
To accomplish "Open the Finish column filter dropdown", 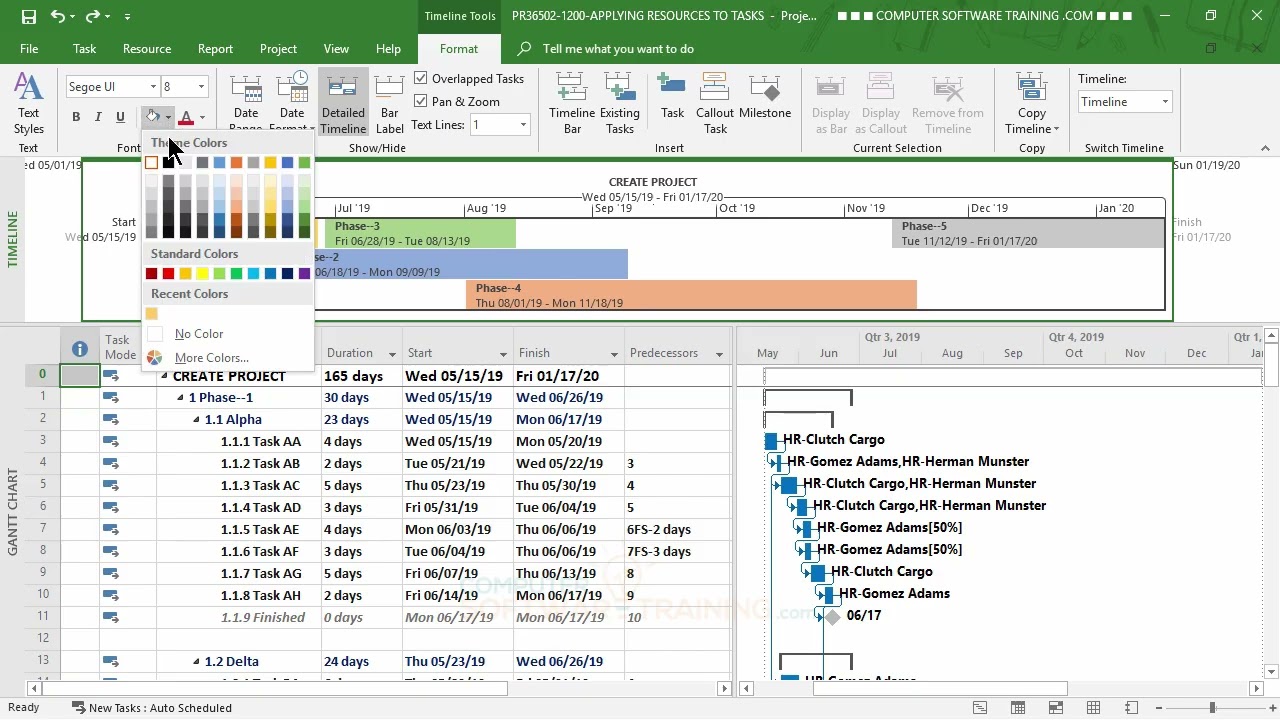I will click(614, 354).
